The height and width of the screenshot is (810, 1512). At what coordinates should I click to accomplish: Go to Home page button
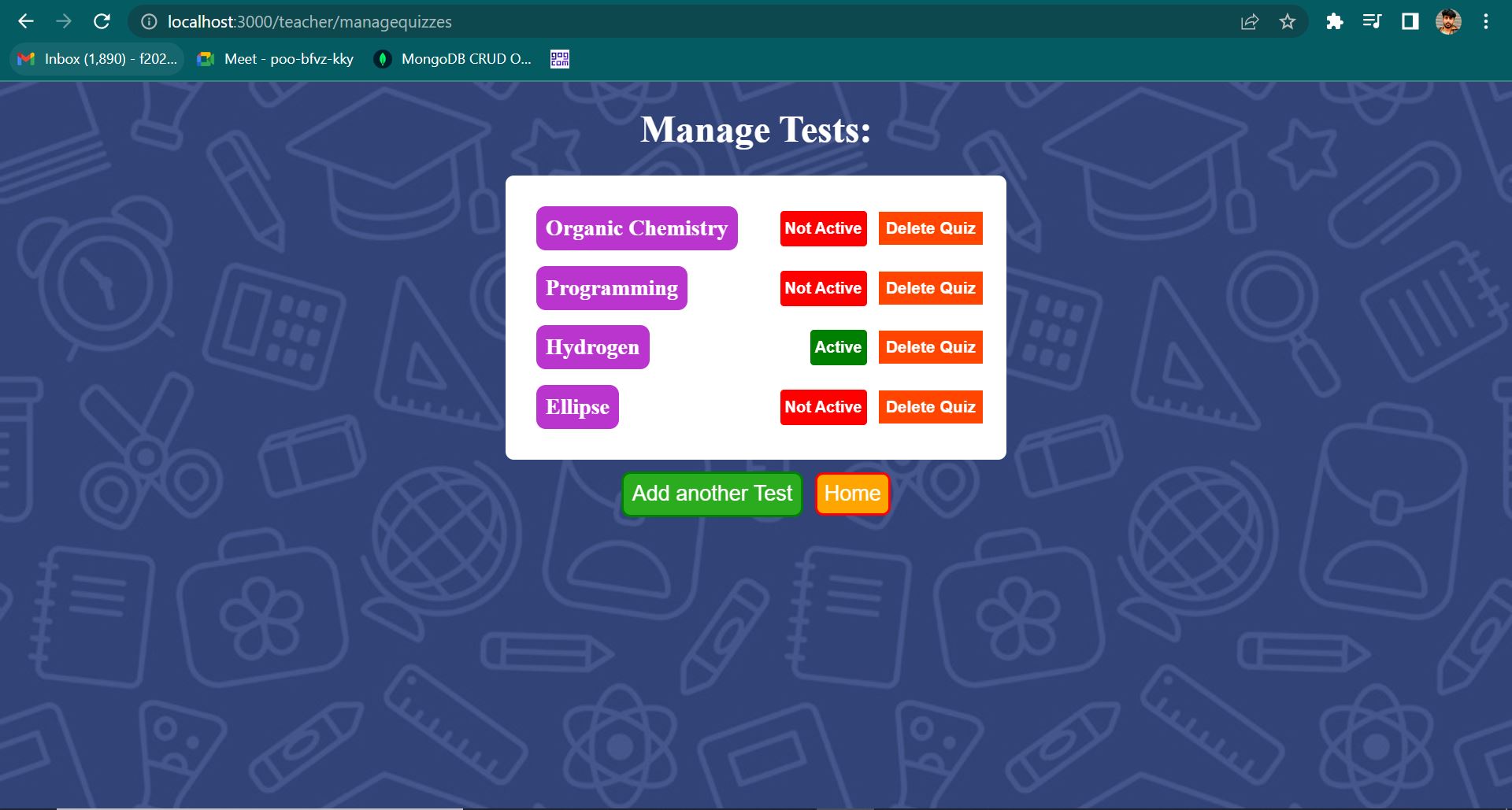click(x=852, y=494)
